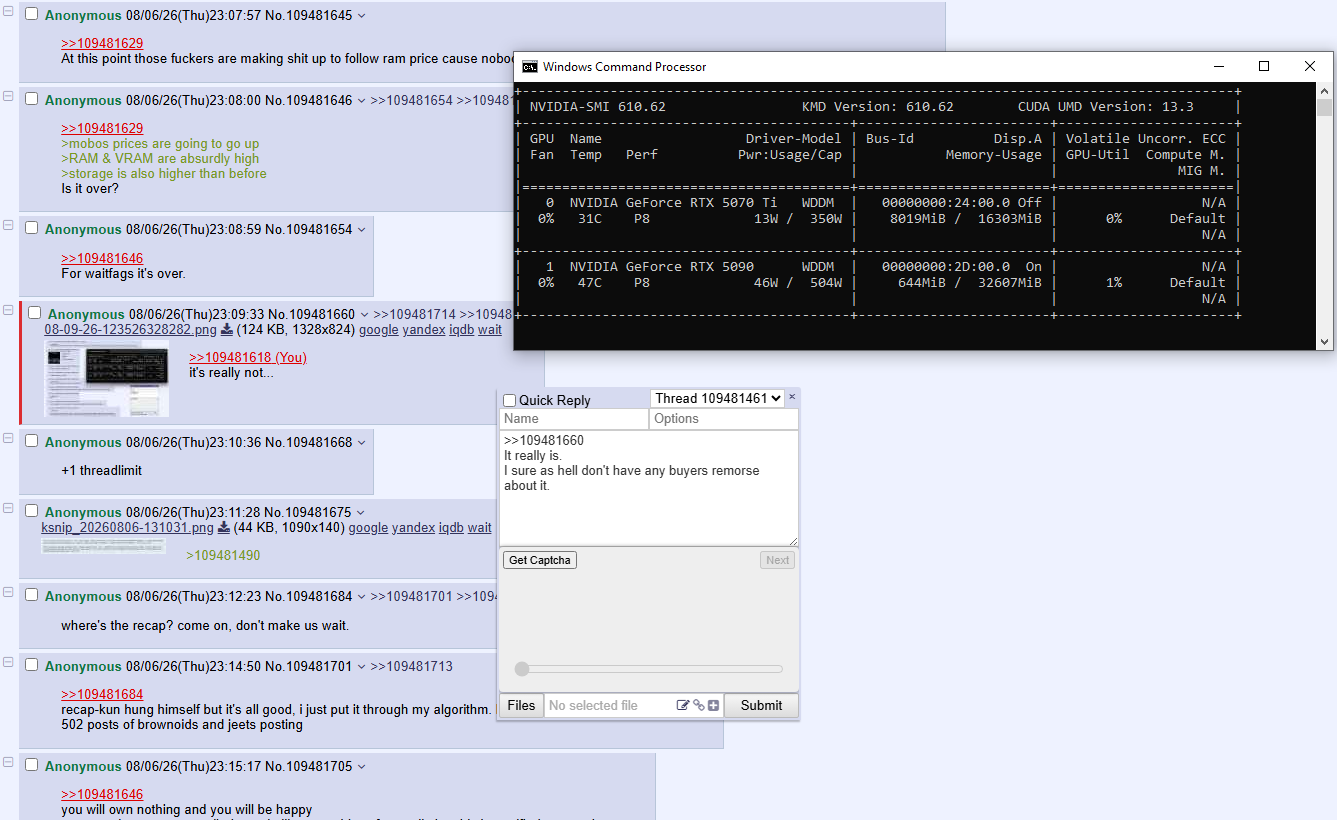Viewport: 1337px width, 820px height.
Task: Click the Command Processor scrollbar up arrow
Action: tap(1325, 90)
